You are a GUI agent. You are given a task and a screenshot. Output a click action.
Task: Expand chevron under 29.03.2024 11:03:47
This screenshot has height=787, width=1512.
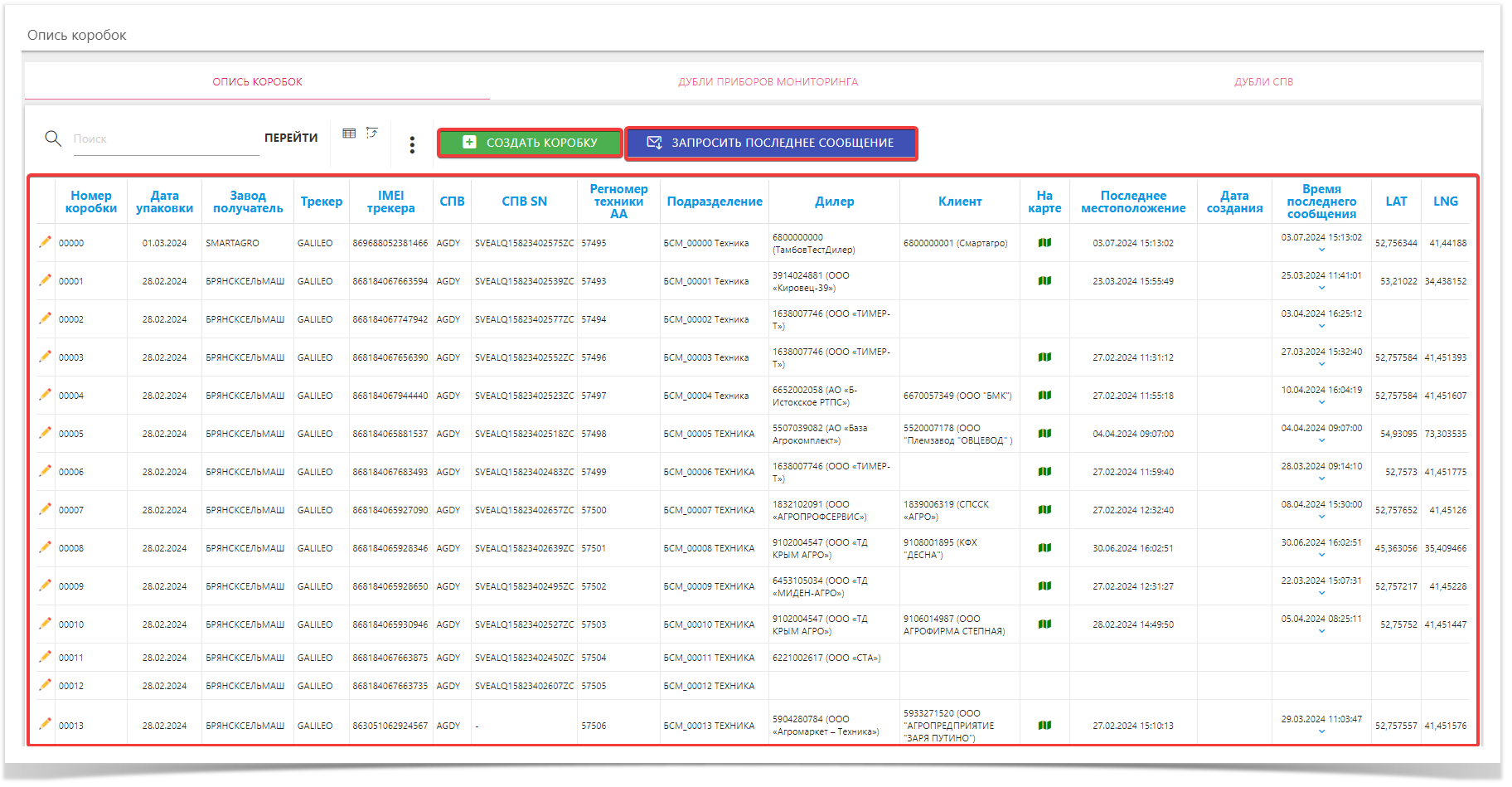1321,731
